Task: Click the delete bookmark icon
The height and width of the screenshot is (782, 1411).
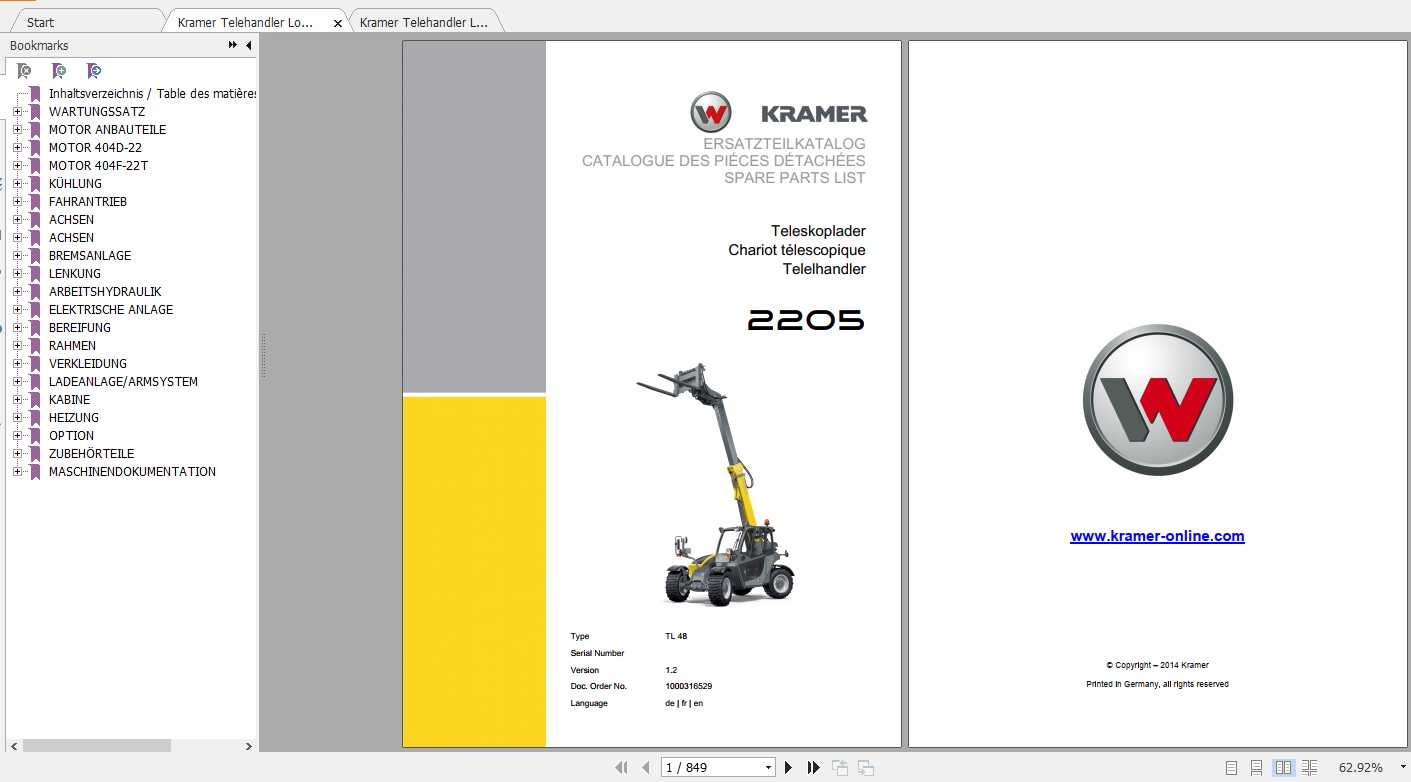Action: pos(24,71)
